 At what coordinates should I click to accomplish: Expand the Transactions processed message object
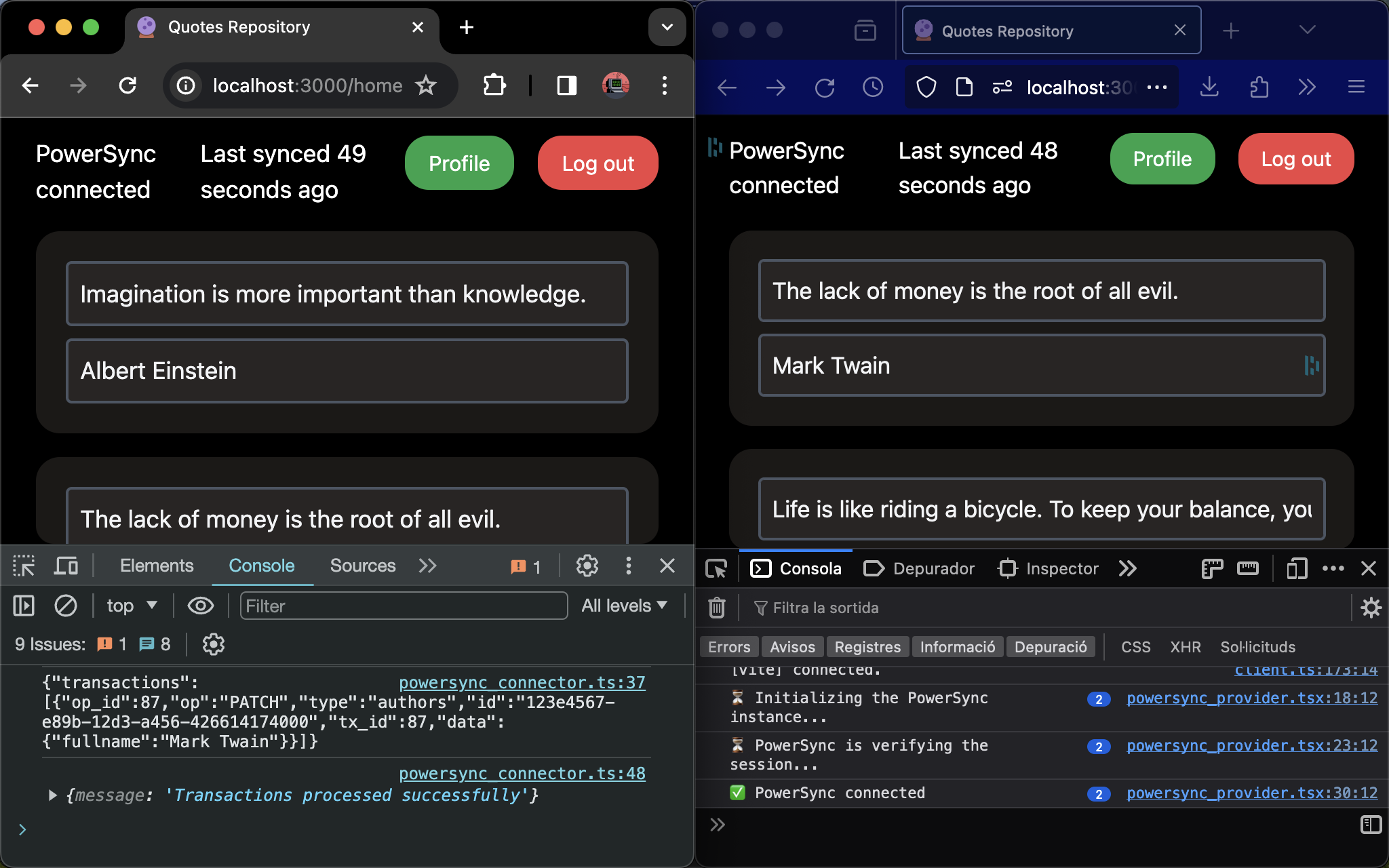(52, 795)
